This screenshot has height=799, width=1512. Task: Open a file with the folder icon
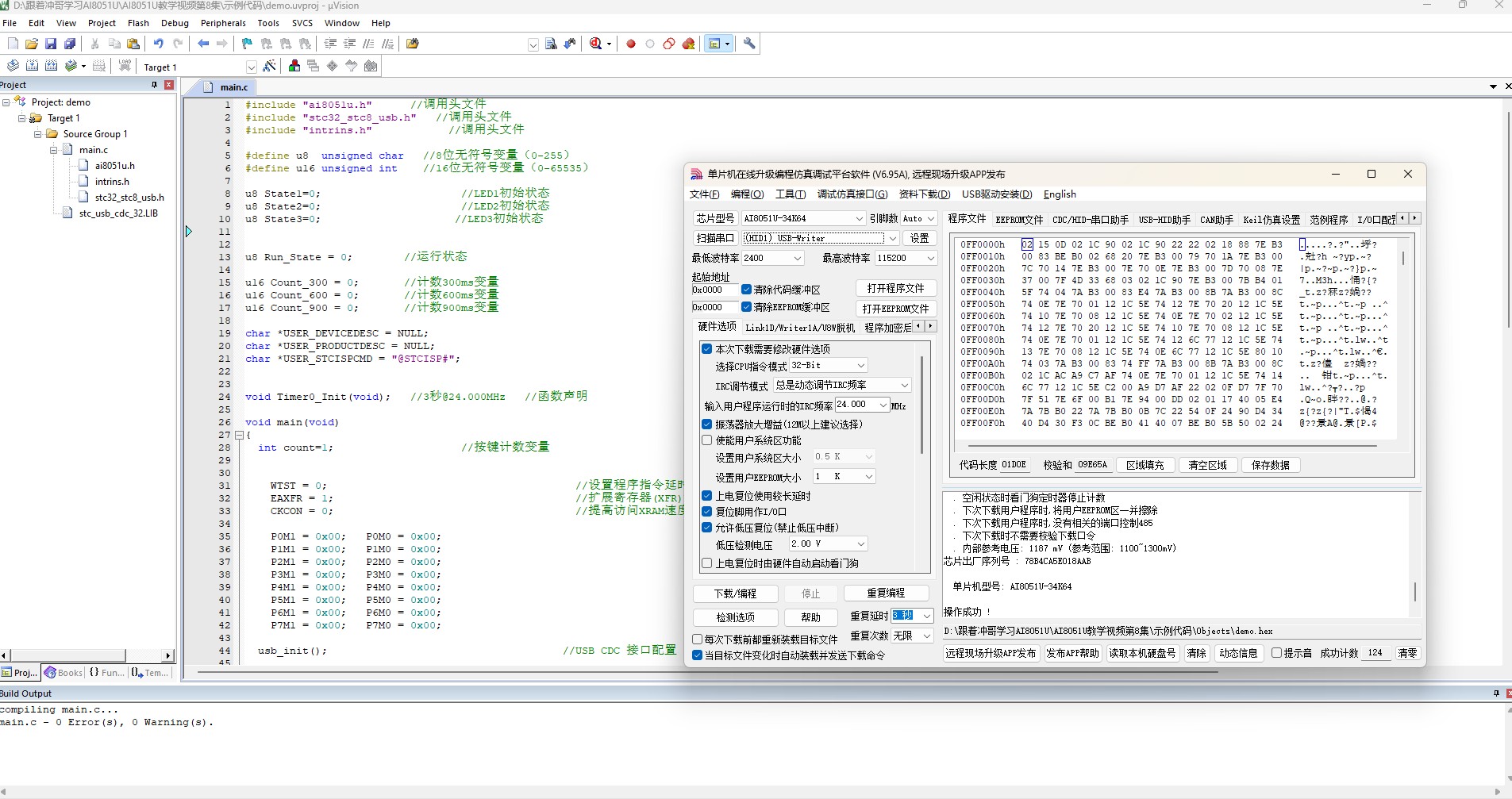coord(32,44)
